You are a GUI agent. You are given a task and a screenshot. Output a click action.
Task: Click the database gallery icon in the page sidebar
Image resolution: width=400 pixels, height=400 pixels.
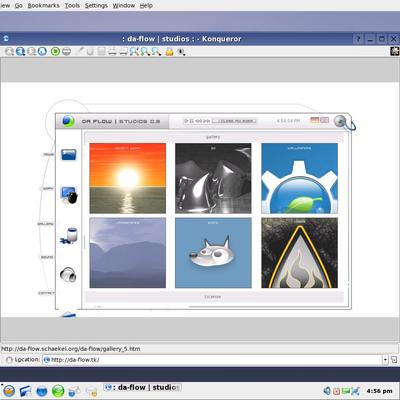tap(69, 235)
